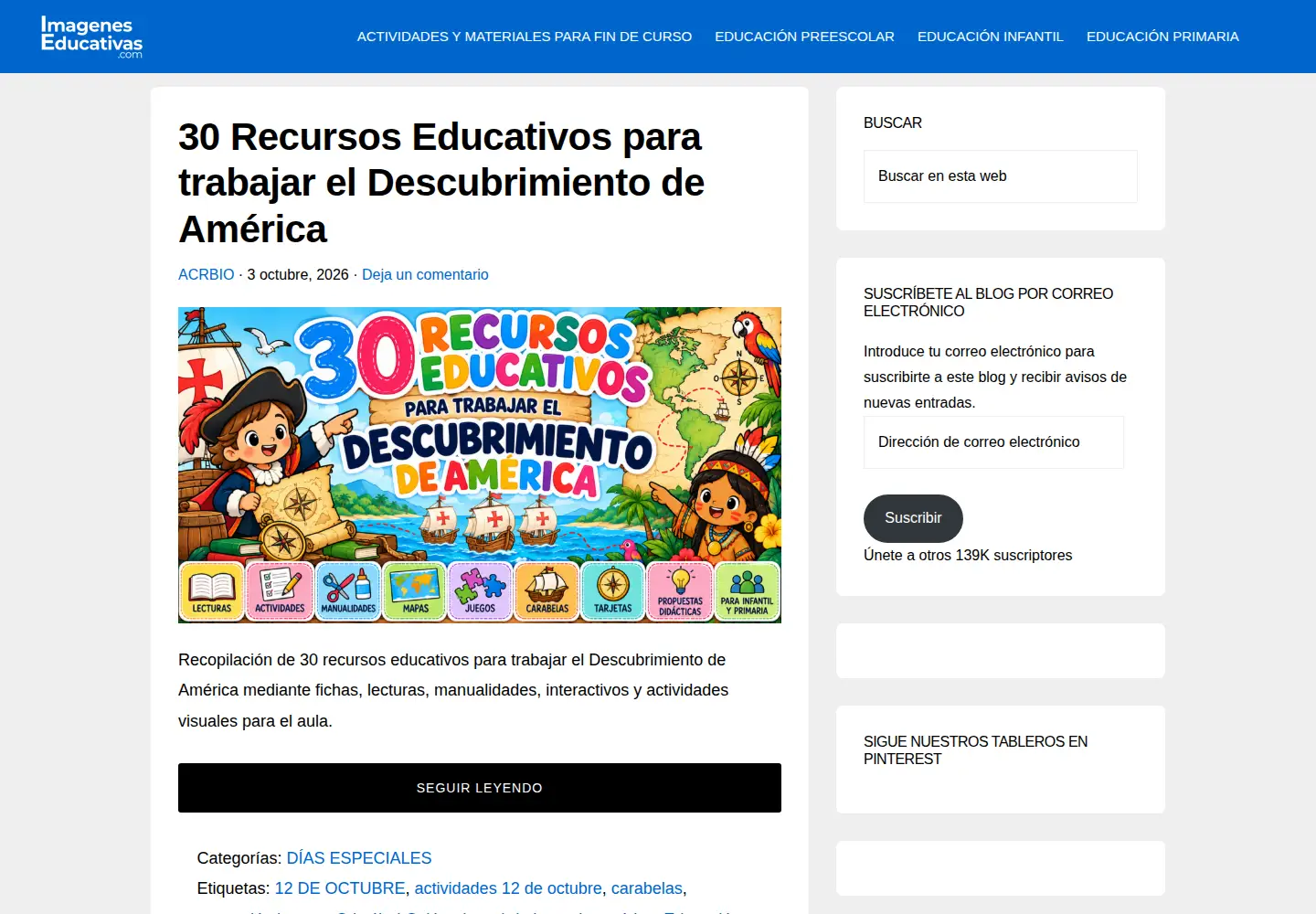The image size is (1316, 914).
Task: Follow the 'Deja un comentario' link
Action: click(x=425, y=274)
